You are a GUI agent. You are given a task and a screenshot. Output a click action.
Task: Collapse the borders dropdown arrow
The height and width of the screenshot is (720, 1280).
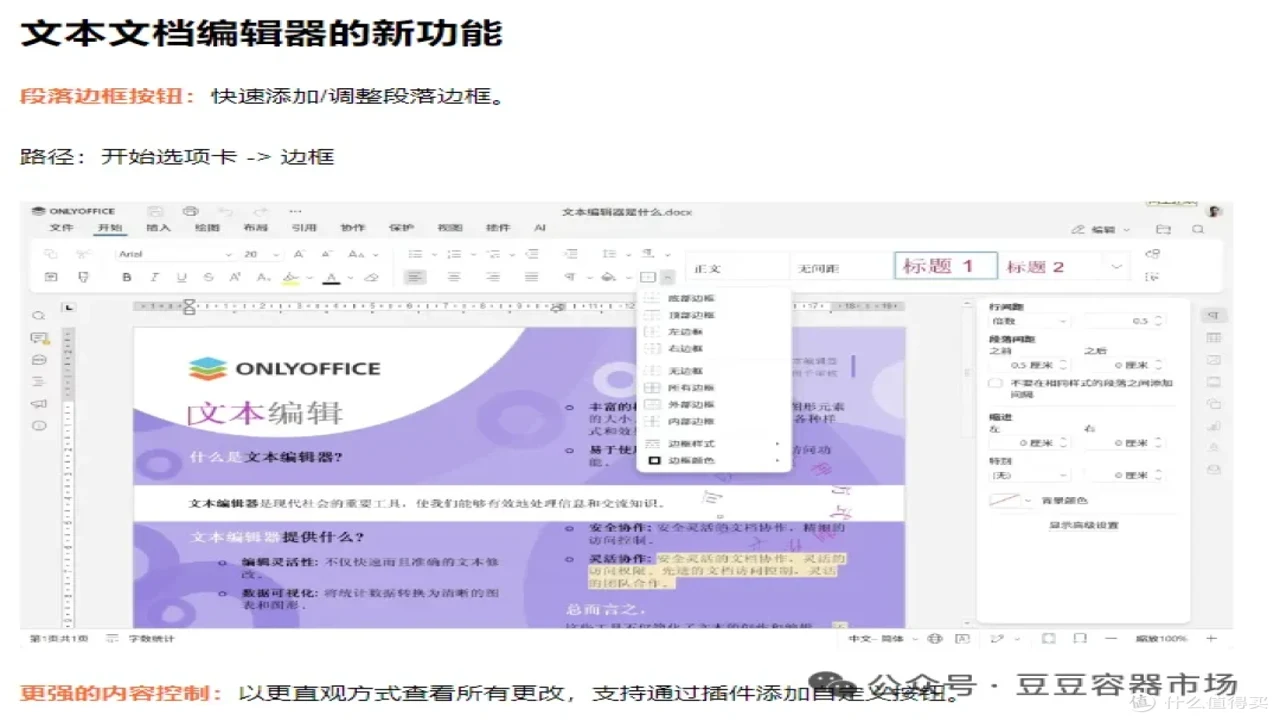pos(668,277)
